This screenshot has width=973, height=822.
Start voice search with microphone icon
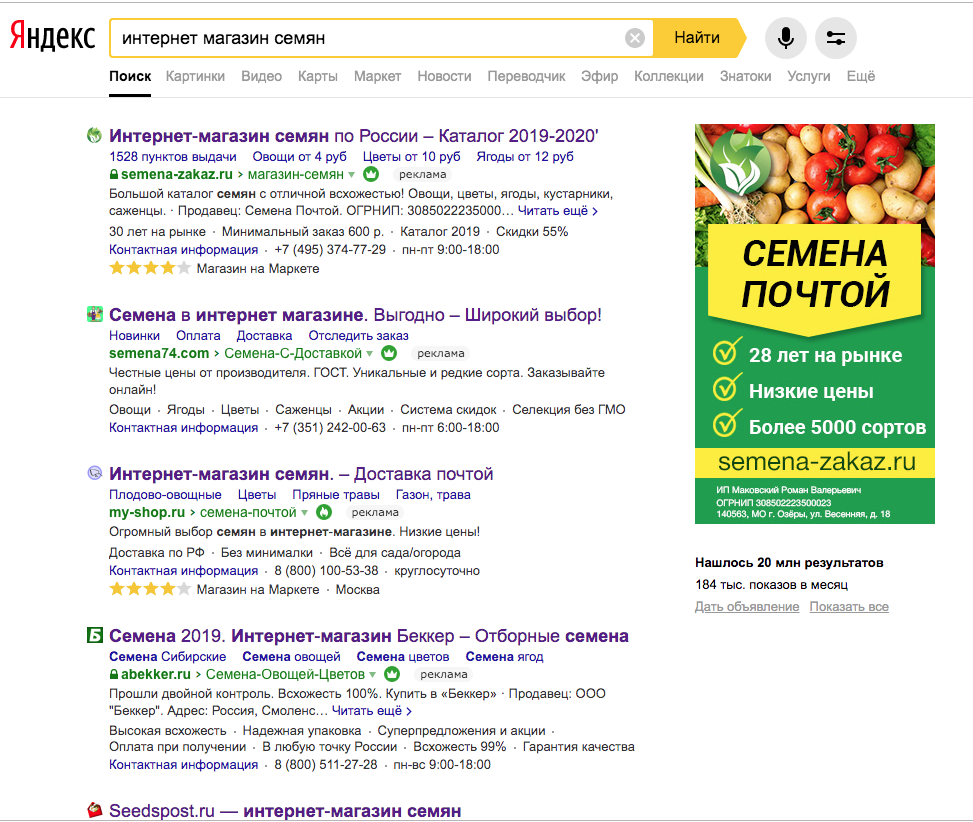point(786,38)
